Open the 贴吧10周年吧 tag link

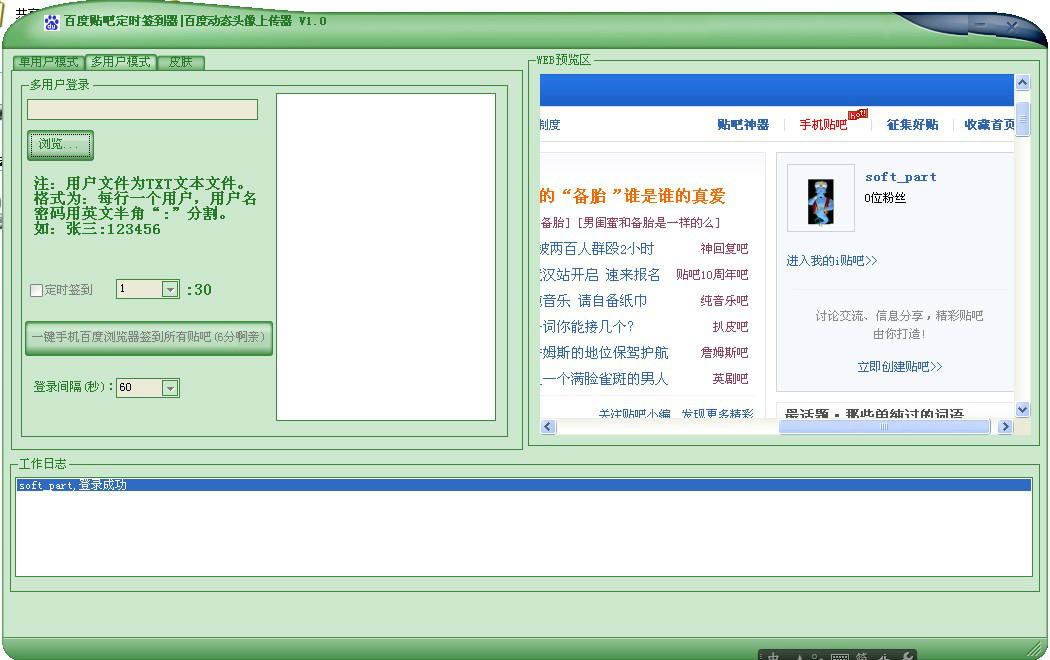tap(712, 274)
